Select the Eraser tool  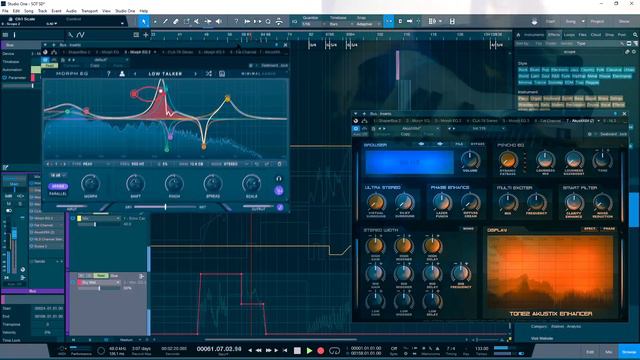click(x=176, y=21)
